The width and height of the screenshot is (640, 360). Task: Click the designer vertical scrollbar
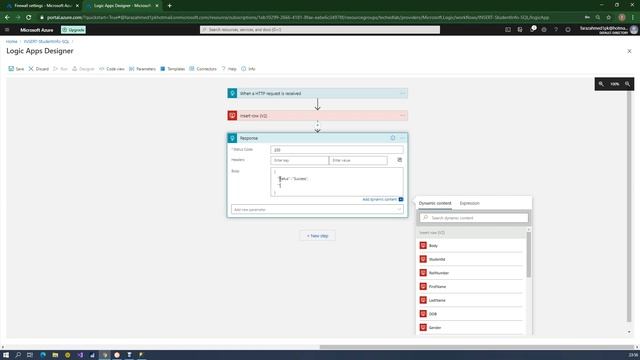point(629,206)
